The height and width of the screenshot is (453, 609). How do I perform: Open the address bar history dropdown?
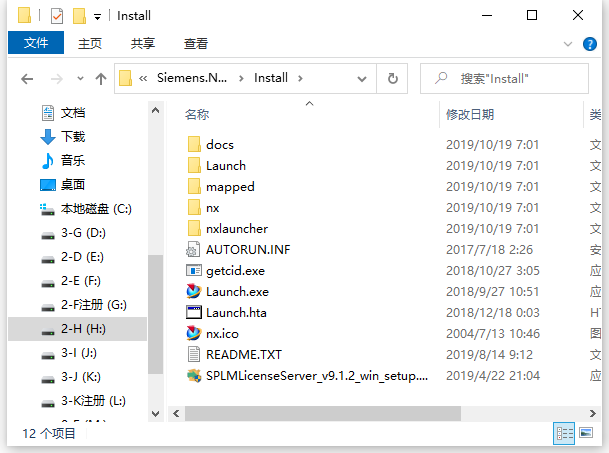(362, 79)
